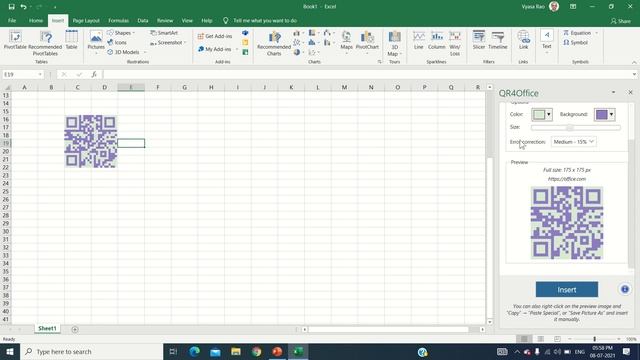
Task: Open the File menu tab
Action: tap(12, 20)
